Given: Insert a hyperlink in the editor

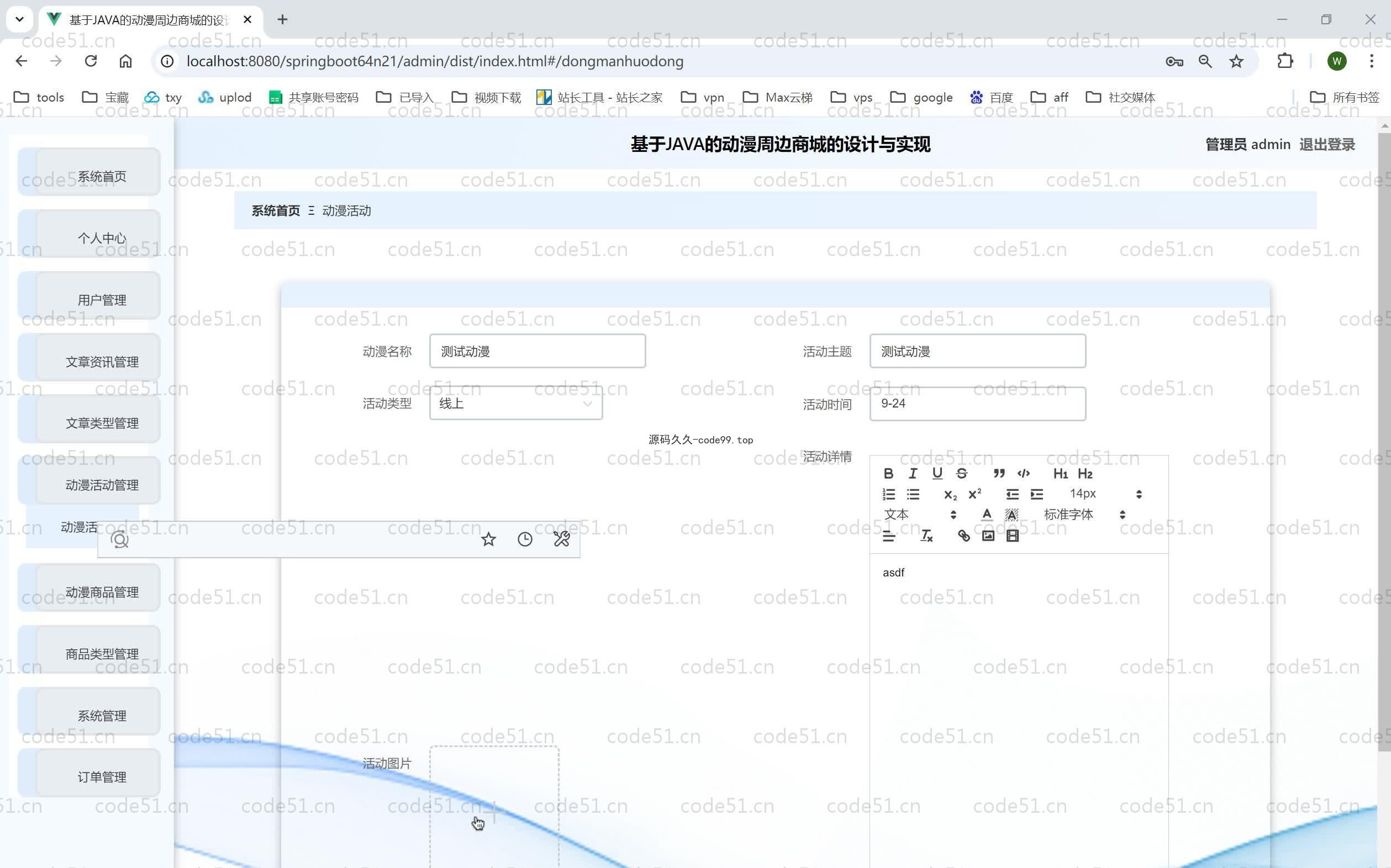Looking at the screenshot, I should point(964,536).
